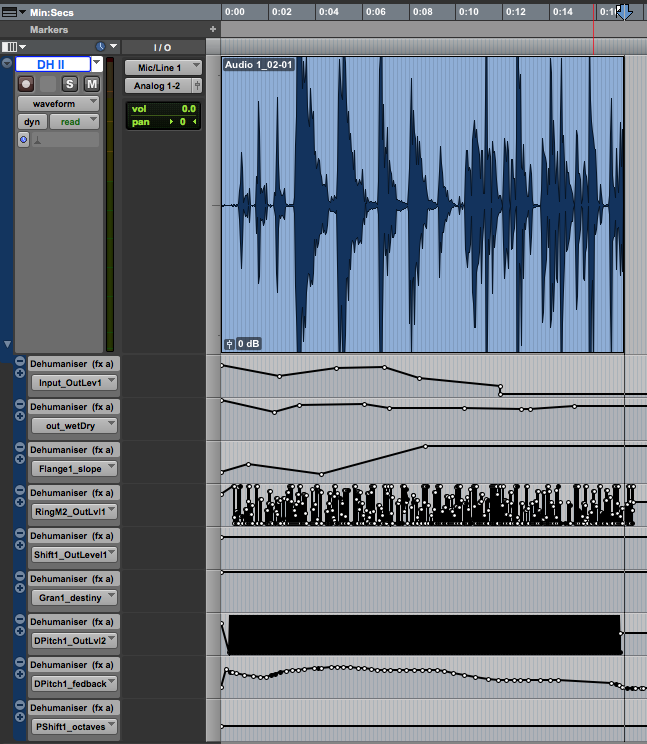647x744 pixels.
Task: Click the vol level field
Action: [x=163, y=108]
